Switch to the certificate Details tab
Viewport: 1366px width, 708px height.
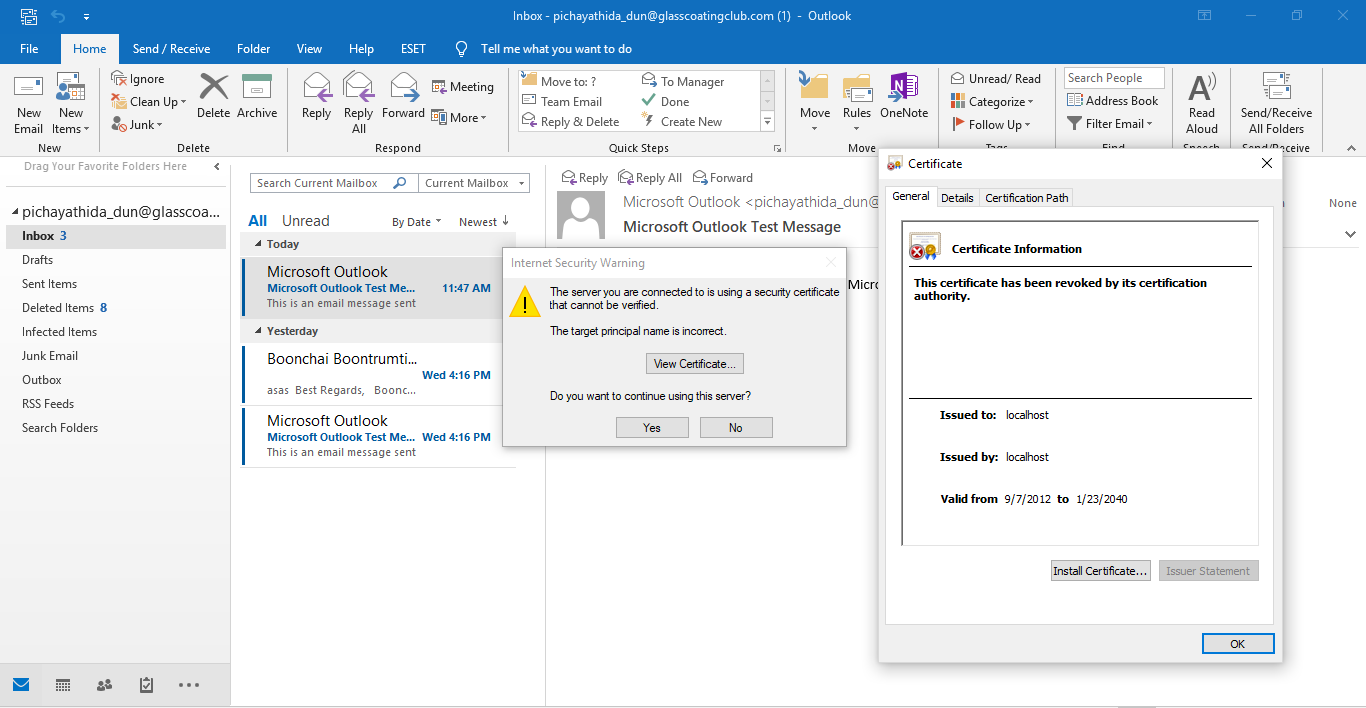(957, 198)
